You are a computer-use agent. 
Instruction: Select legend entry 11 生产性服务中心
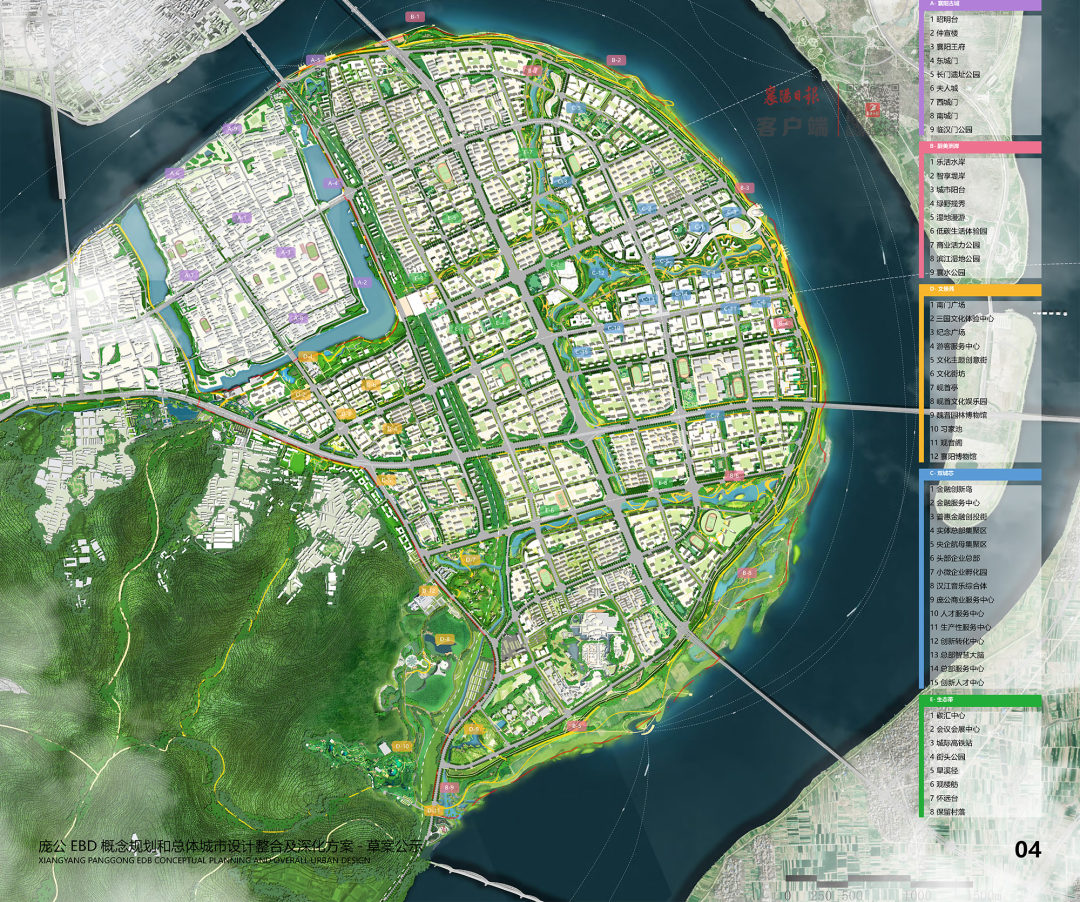tap(961, 627)
